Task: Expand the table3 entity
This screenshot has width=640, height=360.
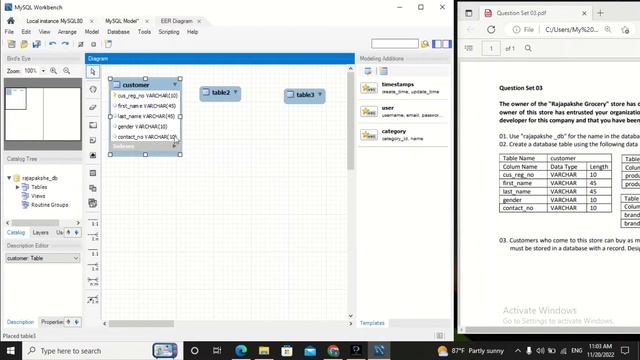Action: click(320, 94)
